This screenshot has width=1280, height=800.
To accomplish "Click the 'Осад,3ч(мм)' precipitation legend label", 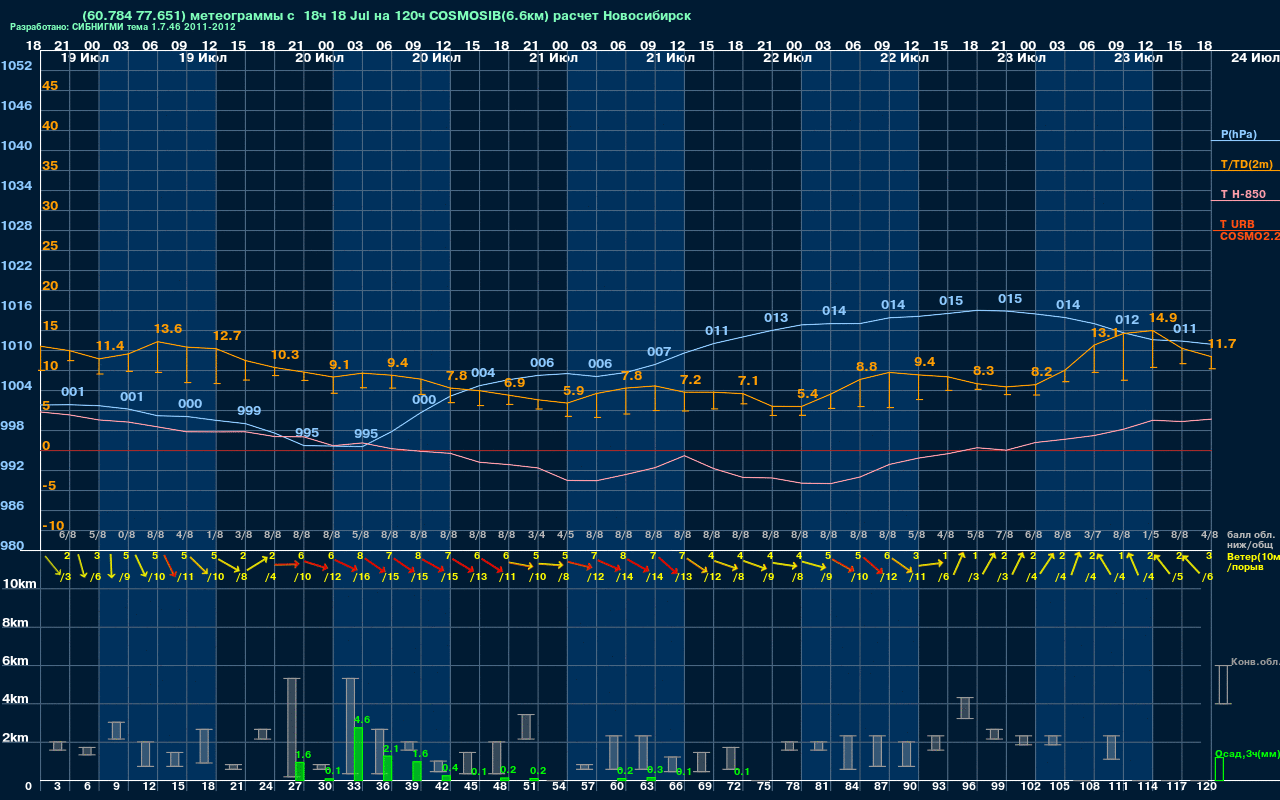I will [x=1247, y=753].
